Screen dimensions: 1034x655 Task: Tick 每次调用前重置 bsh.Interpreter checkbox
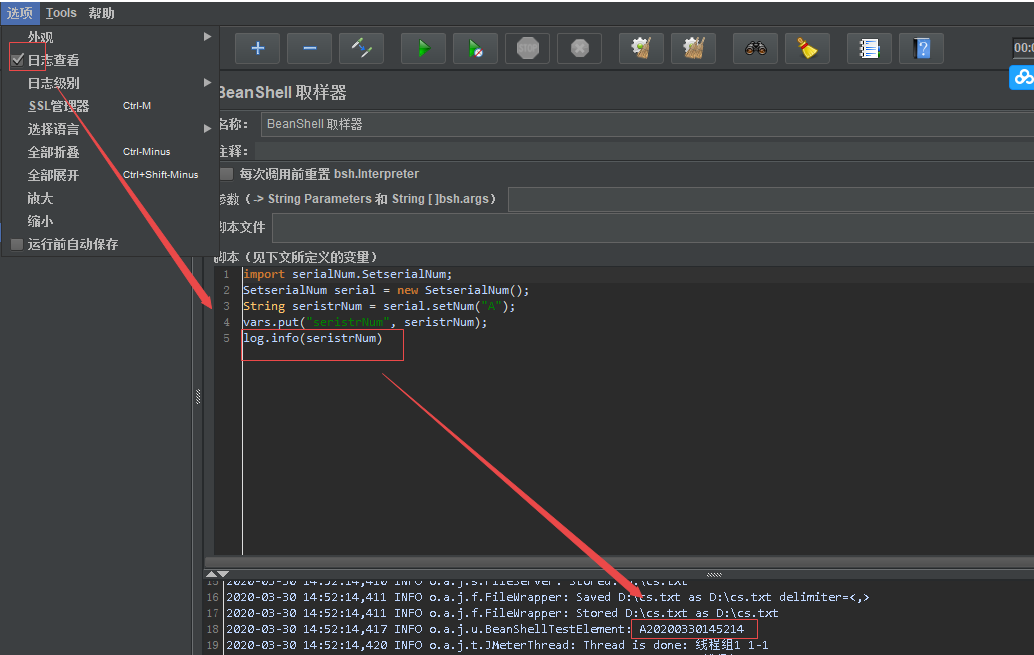point(226,174)
